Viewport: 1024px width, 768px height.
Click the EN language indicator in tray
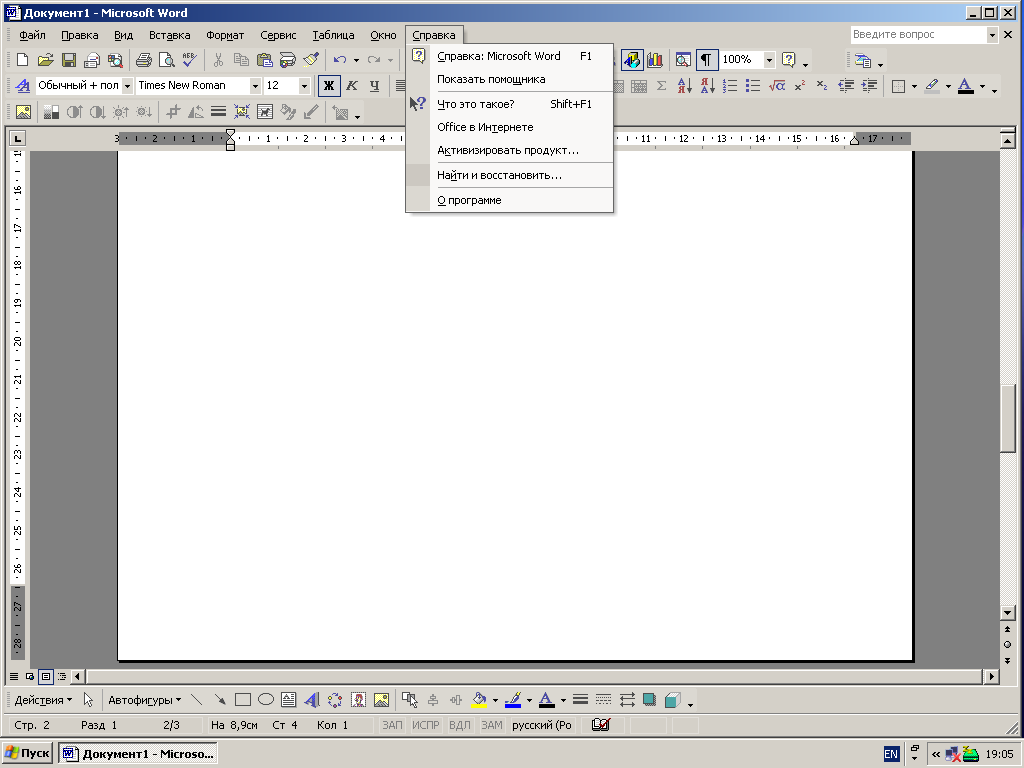[x=891, y=754]
